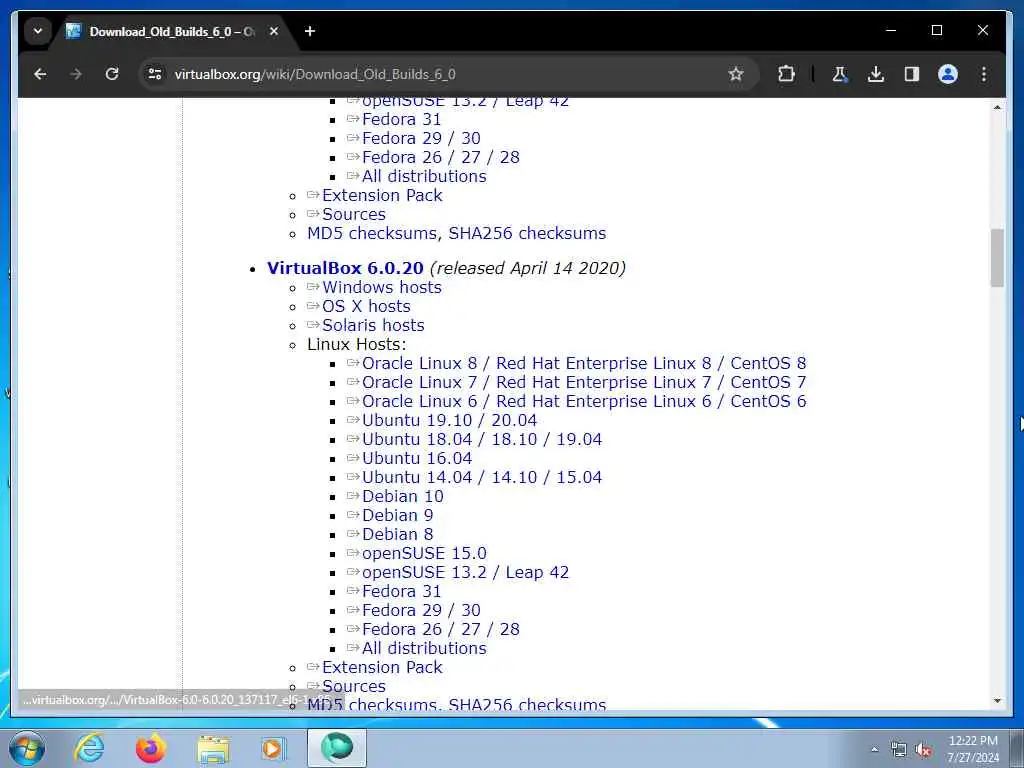Toggle the browser side panel
Viewport: 1024px width, 768px height.
(912, 74)
